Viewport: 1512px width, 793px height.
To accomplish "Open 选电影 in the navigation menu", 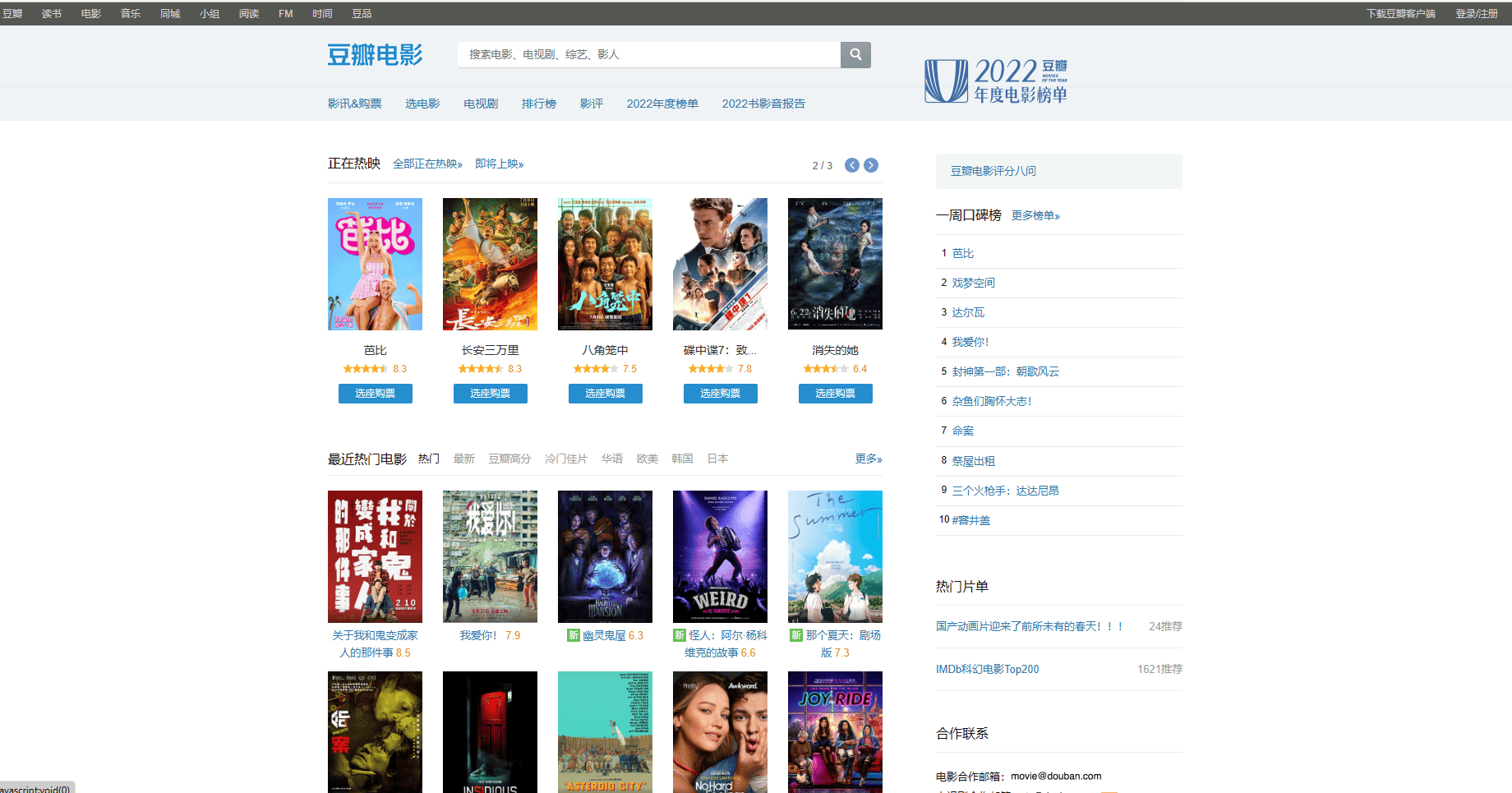I will pos(422,104).
